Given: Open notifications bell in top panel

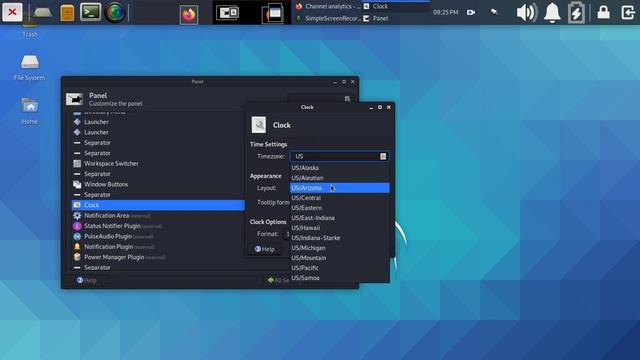Looking at the screenshot, I should point(552,13).
